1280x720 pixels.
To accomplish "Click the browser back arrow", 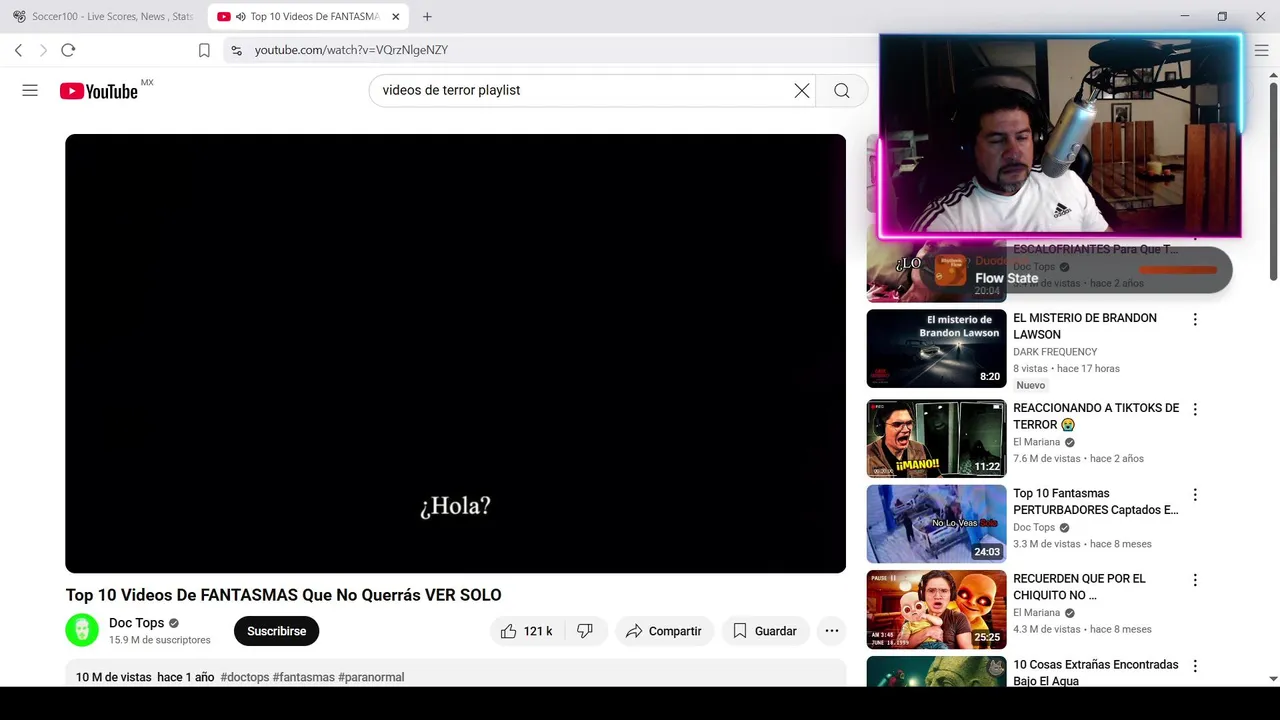I will pyautogui.click(x=18, y=50).
